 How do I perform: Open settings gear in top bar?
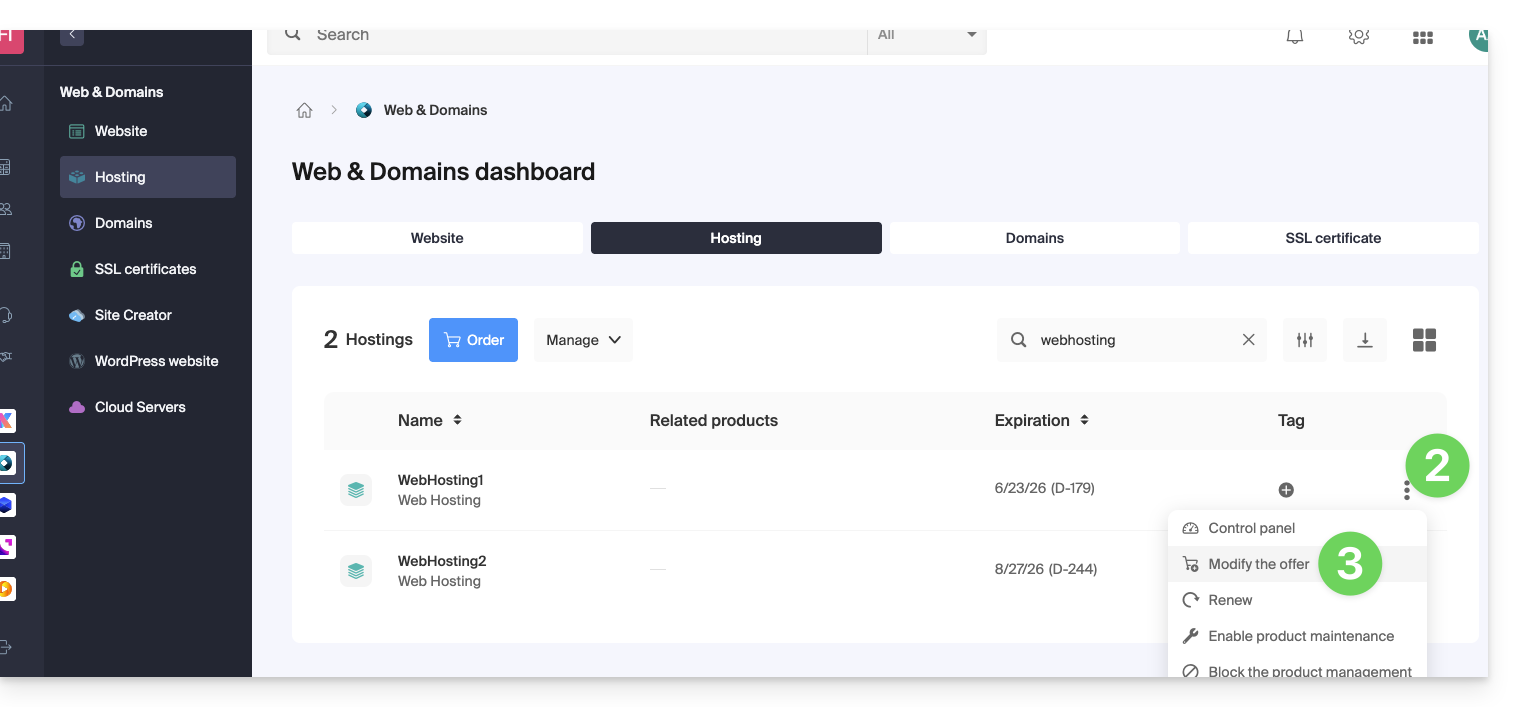point(1358,37)
